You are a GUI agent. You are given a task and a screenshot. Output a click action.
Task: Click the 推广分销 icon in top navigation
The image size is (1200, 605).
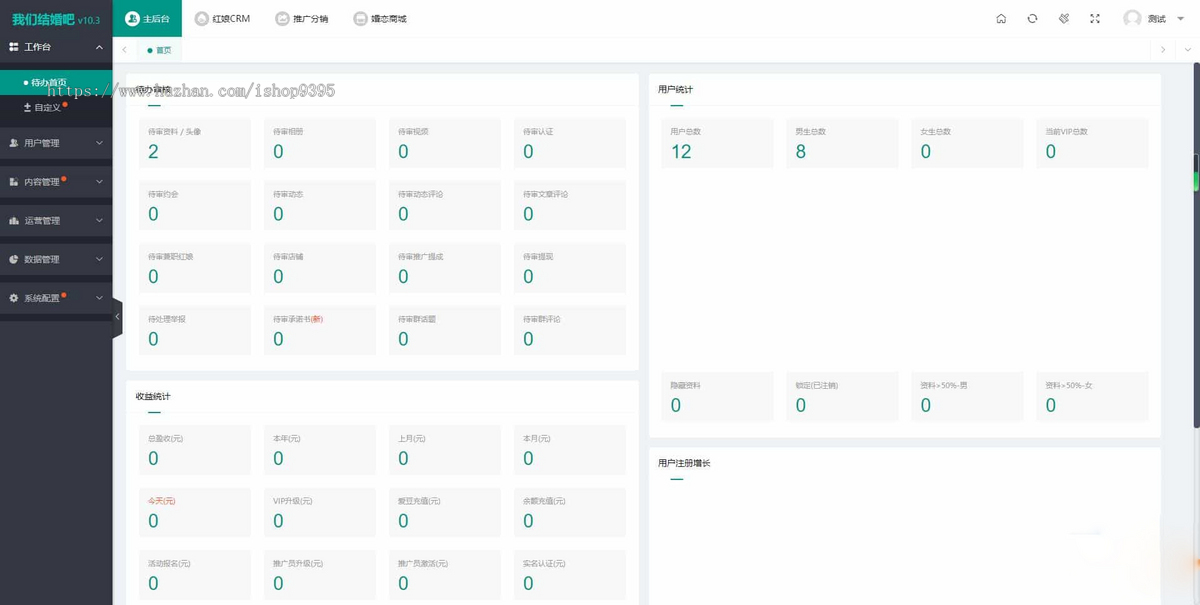coord(283,19)
